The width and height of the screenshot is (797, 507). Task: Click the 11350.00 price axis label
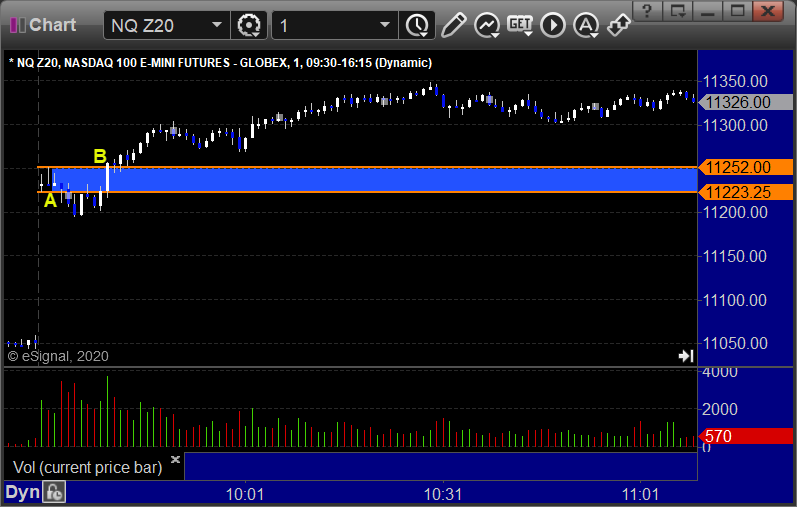tap(735, 81)
